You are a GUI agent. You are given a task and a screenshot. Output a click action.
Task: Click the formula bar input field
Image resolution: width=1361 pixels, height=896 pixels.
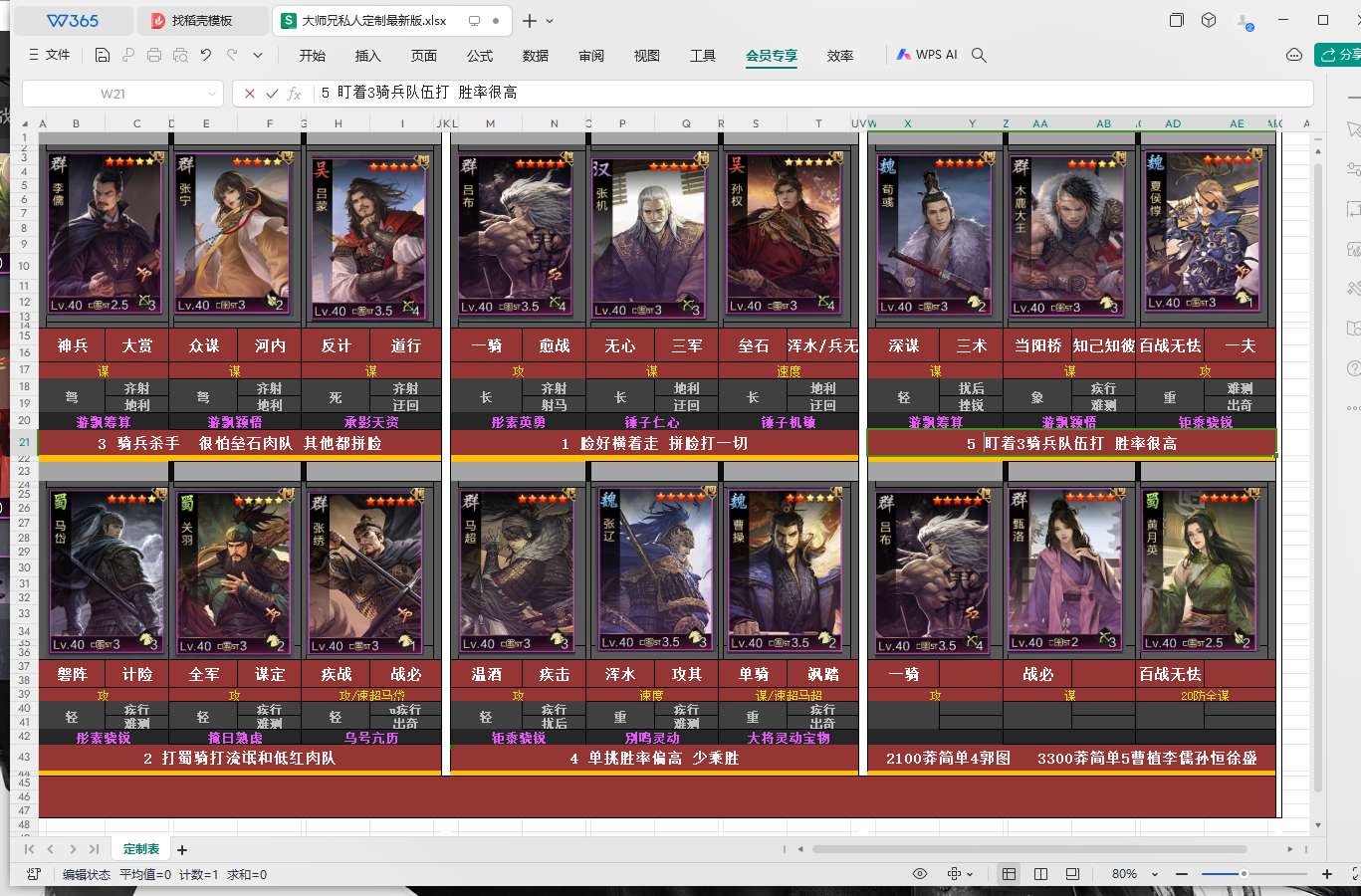point(796,93)
